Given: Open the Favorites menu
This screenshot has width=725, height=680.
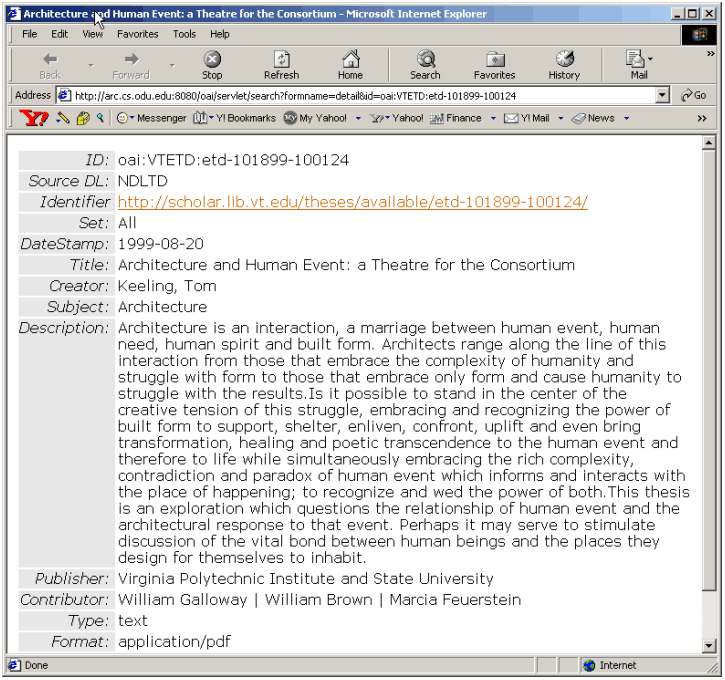Looking at the screenshot, I should click(137, 34).
